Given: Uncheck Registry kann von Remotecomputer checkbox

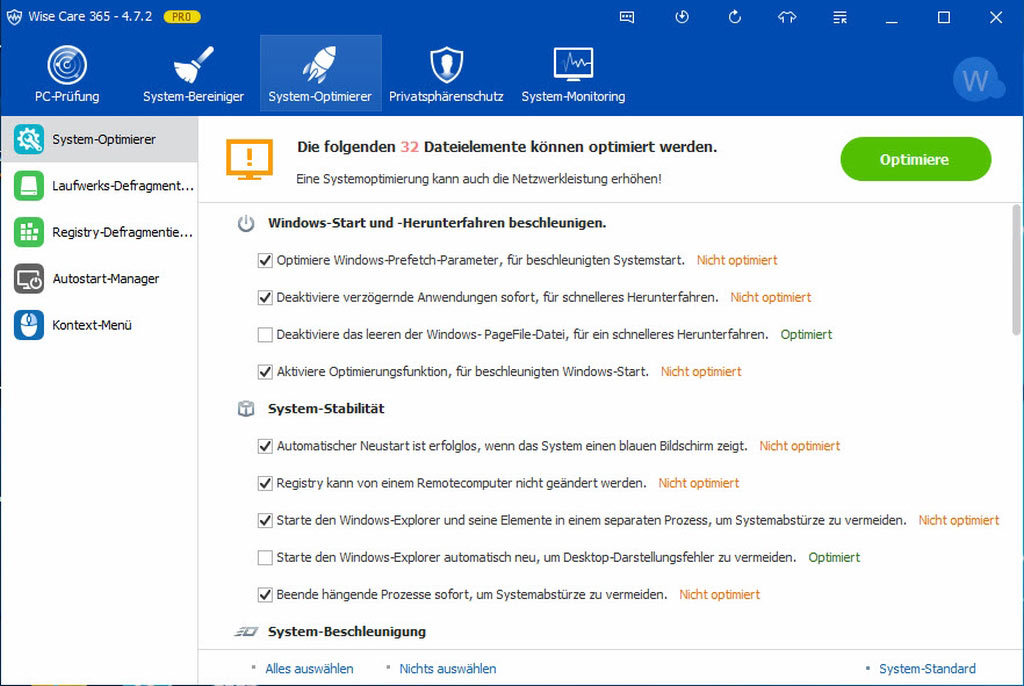Looking at the screenshot, I should (x=265, y=483).
